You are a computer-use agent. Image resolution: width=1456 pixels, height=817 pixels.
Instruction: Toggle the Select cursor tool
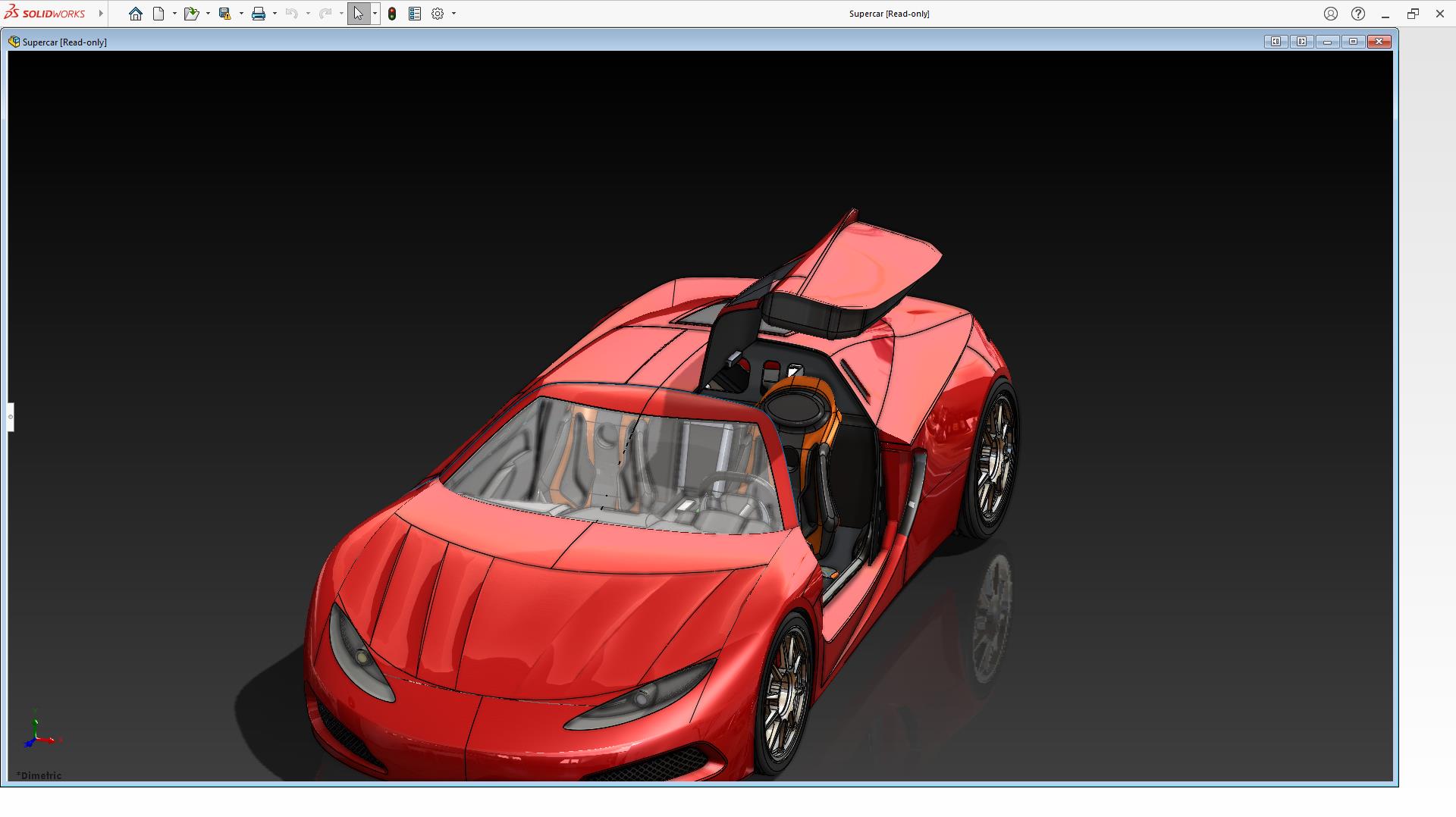coord(358,14)
